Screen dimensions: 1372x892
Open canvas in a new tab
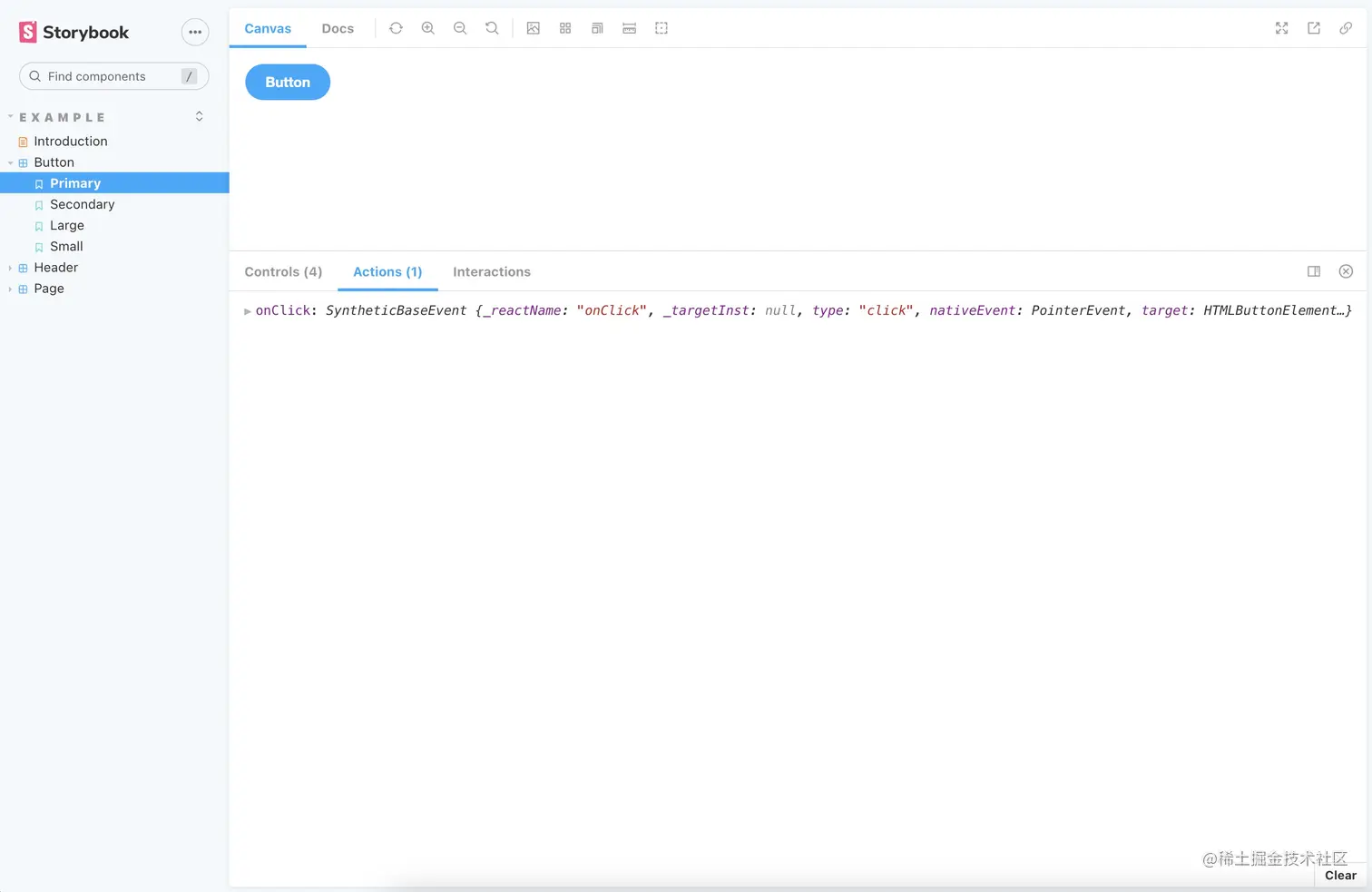1314,28
